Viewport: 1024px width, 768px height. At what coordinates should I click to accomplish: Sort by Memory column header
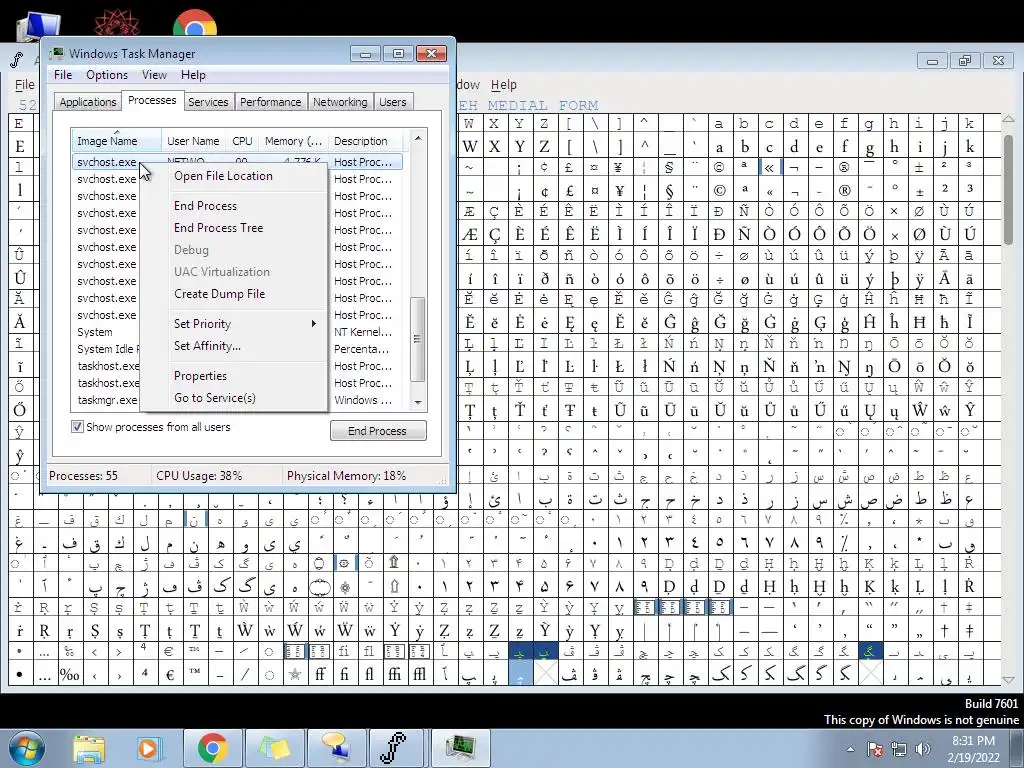click(x=293, y=141)
